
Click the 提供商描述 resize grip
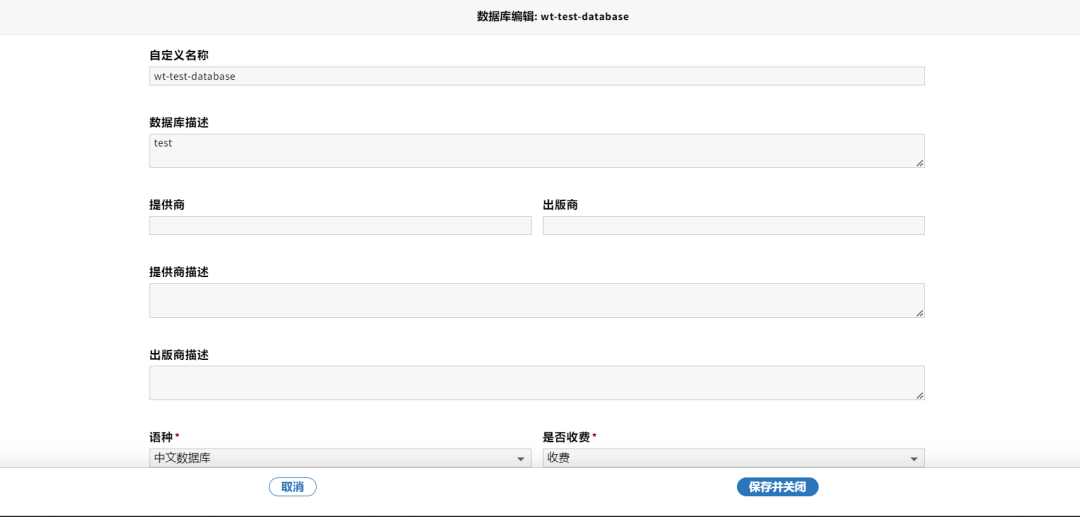[x=919, y=312]
